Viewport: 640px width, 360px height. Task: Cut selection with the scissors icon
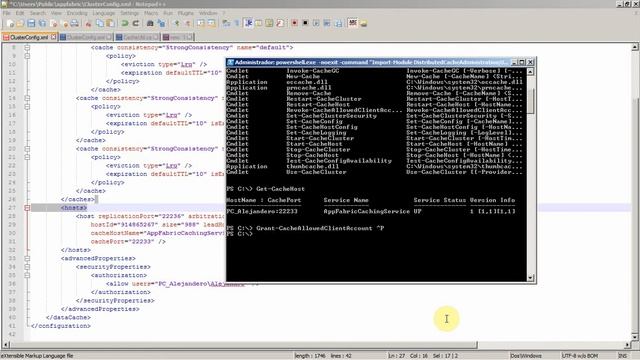point(89,23)
